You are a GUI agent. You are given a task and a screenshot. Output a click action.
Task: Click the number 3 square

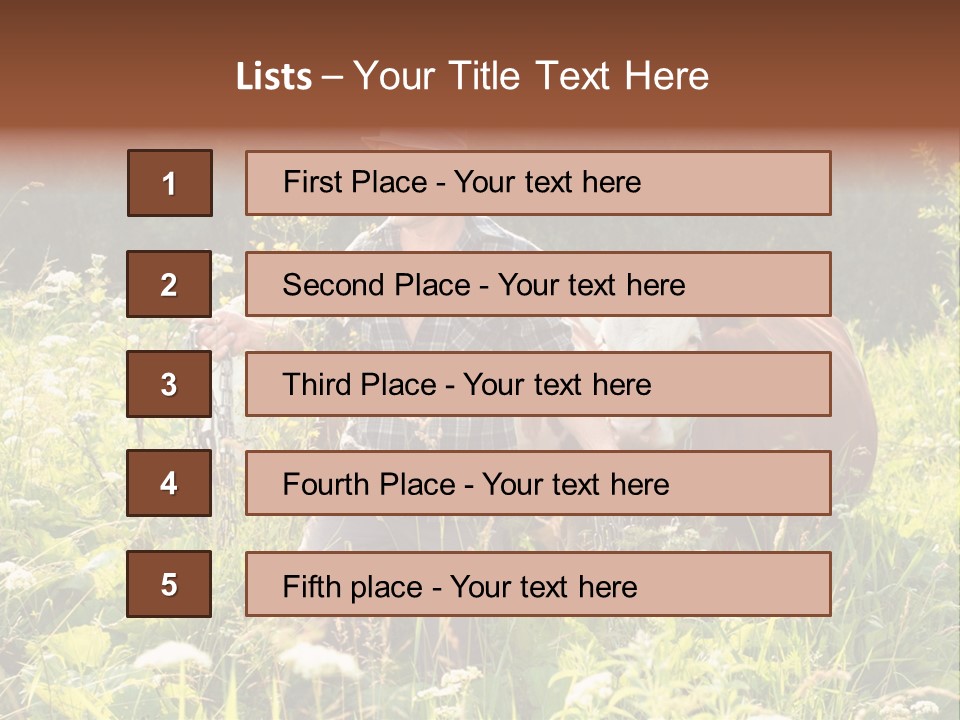pos(169,384)
